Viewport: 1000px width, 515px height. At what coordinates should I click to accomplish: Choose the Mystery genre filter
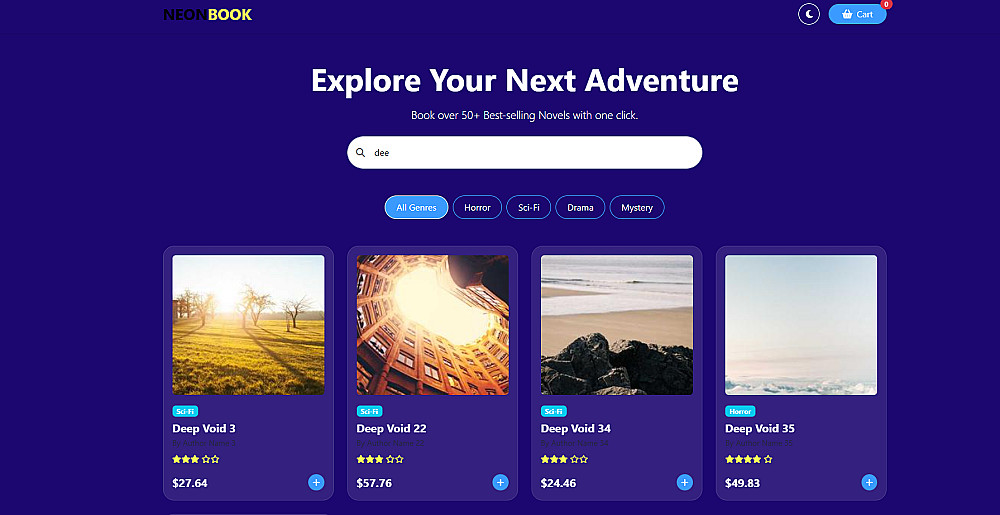tap(637, 208)
